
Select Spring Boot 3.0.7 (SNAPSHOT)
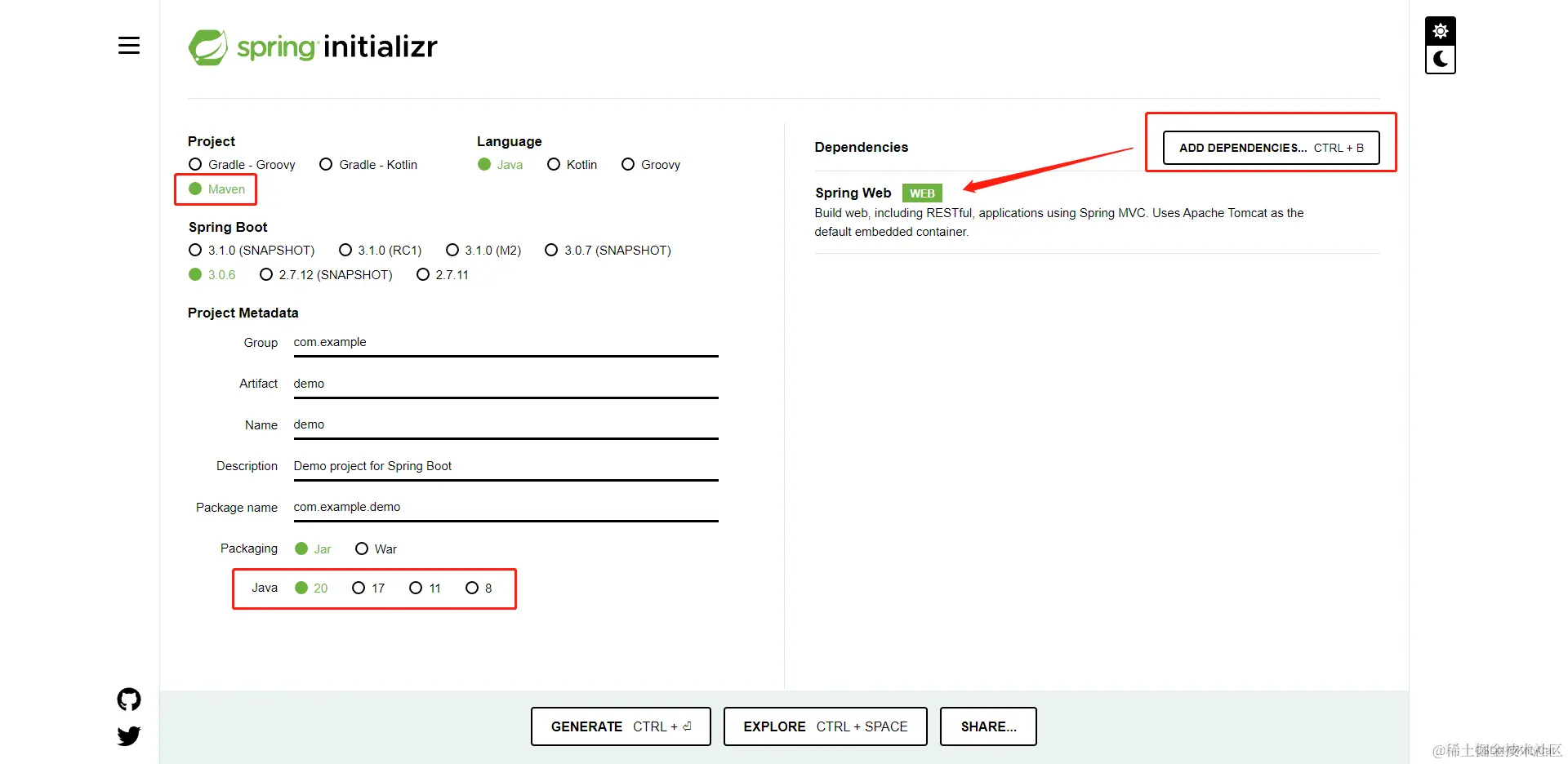[608, 251]
